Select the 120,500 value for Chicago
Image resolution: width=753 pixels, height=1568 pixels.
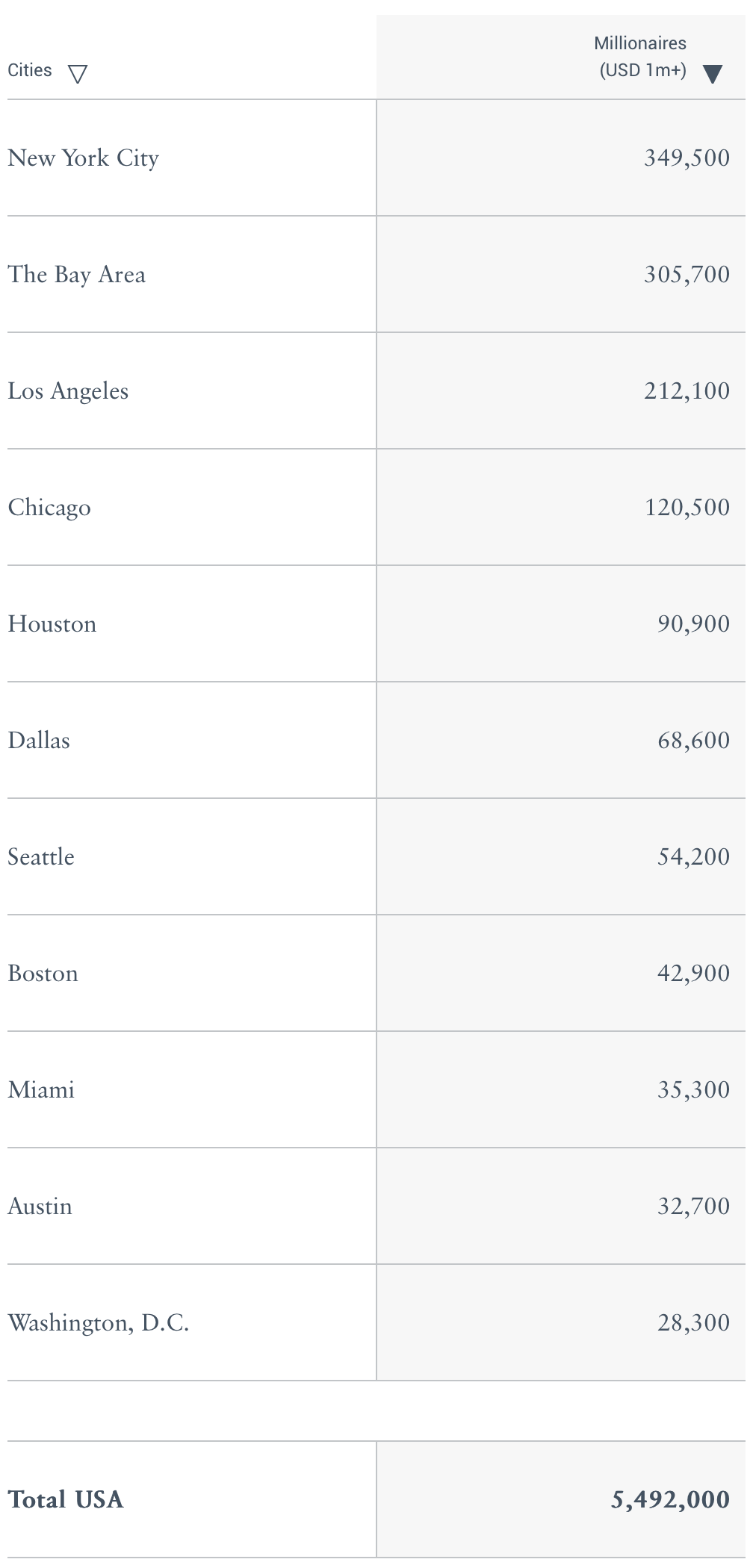(687, 508)
